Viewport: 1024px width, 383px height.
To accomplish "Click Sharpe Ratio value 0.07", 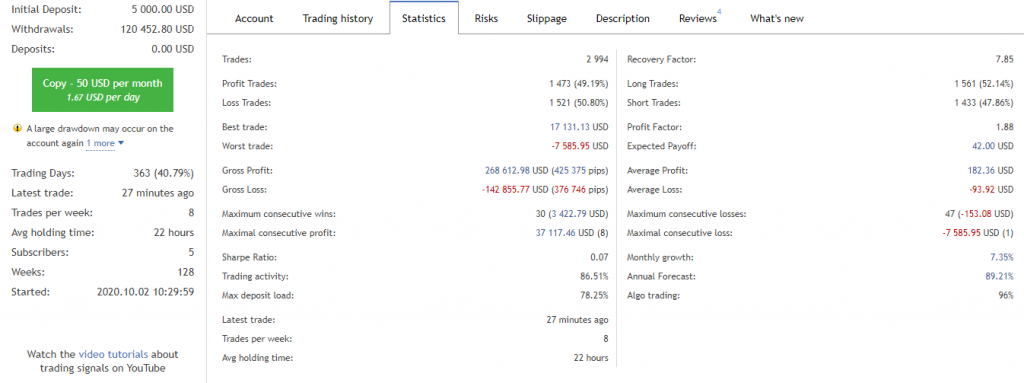I will pyautogui.click(x=600, y=258).
